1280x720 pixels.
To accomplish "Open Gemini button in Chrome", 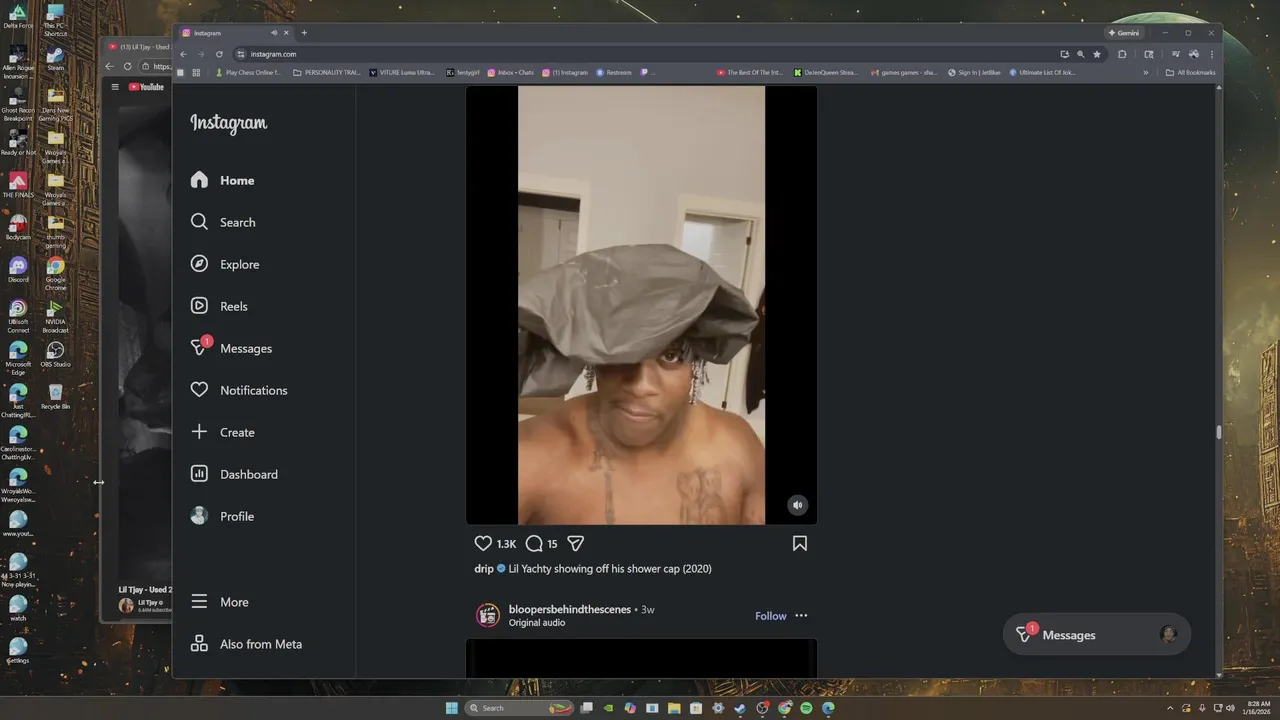I will (x=1124, y=33).
